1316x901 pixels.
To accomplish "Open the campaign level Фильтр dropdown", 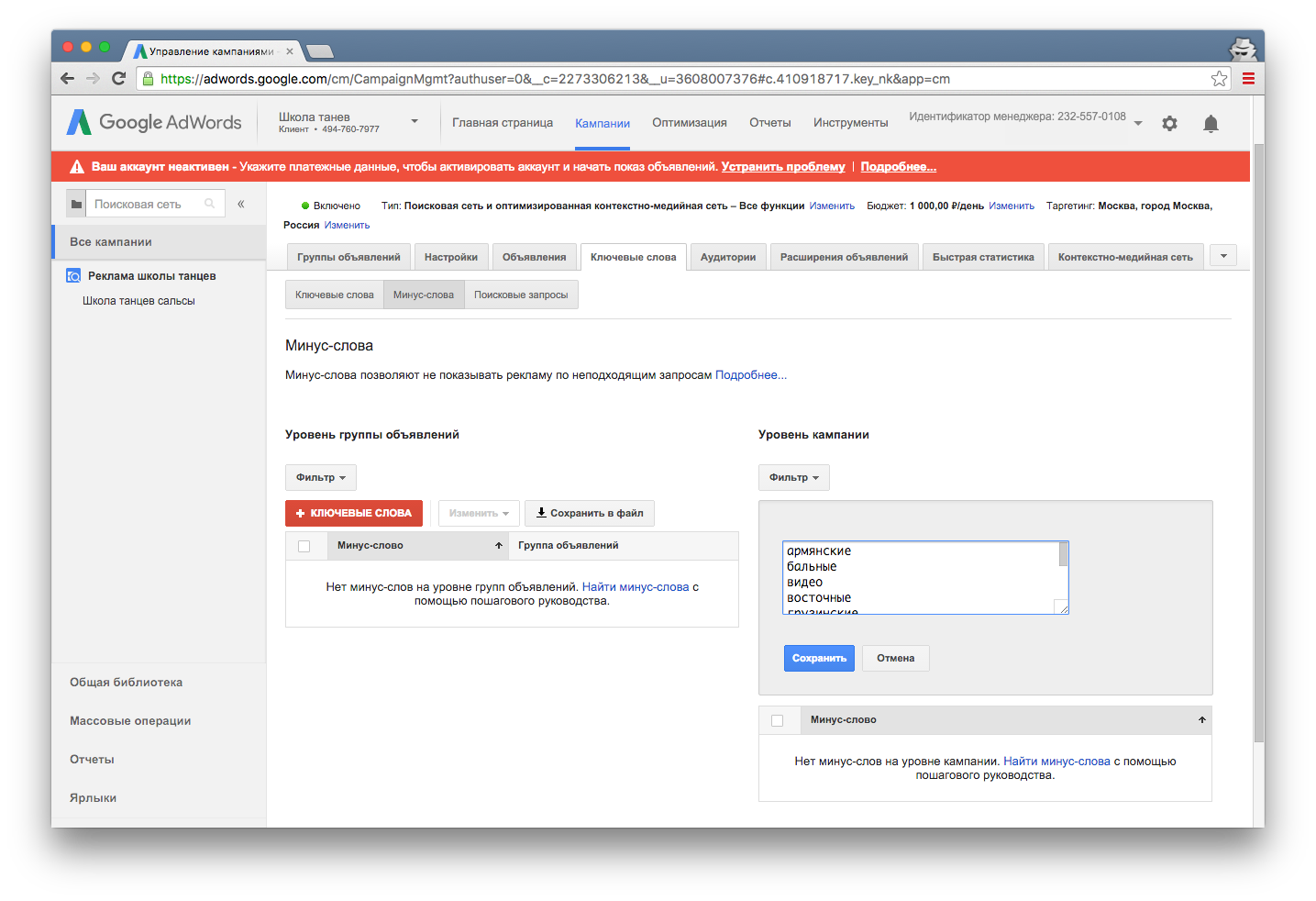I will 793,478.
